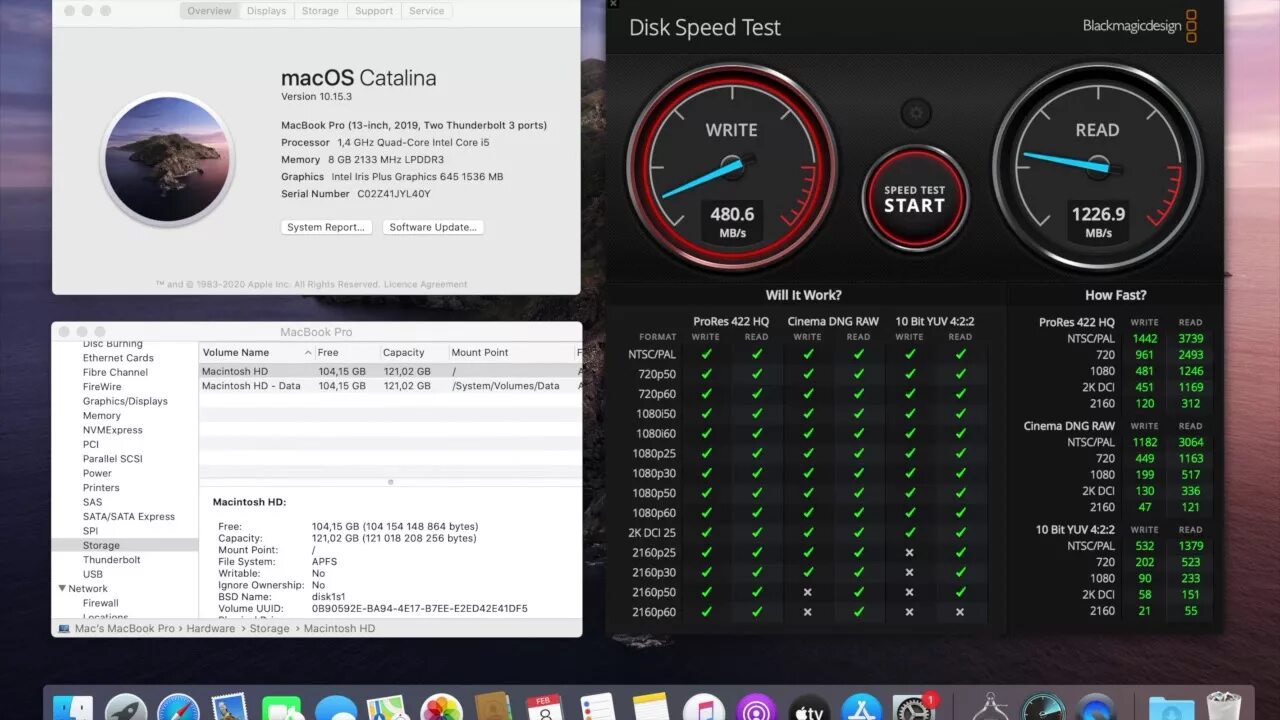1280x720 pixels.
Task: Open System Preferences with badge in Dock
Action: coord(913,708)
